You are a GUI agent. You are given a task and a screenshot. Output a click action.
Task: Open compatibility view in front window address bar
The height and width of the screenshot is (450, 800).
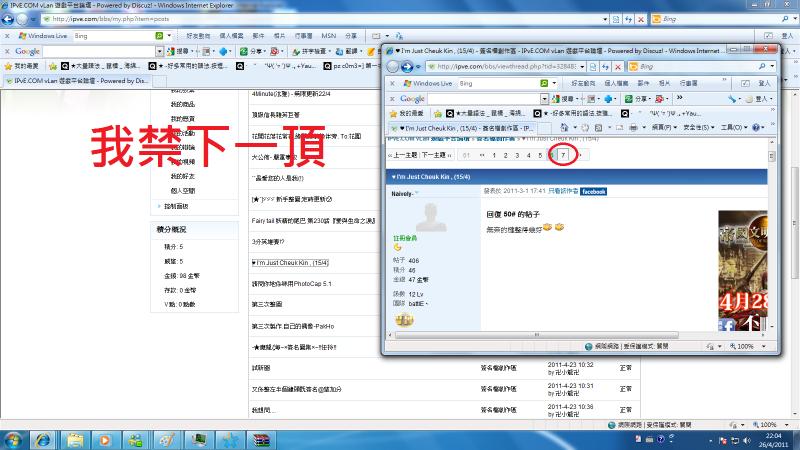[593, 67]
